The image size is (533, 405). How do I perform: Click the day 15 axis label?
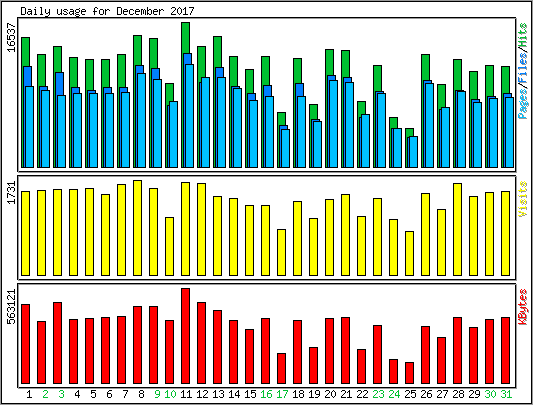pyautogui.click(x=250, y=394)
